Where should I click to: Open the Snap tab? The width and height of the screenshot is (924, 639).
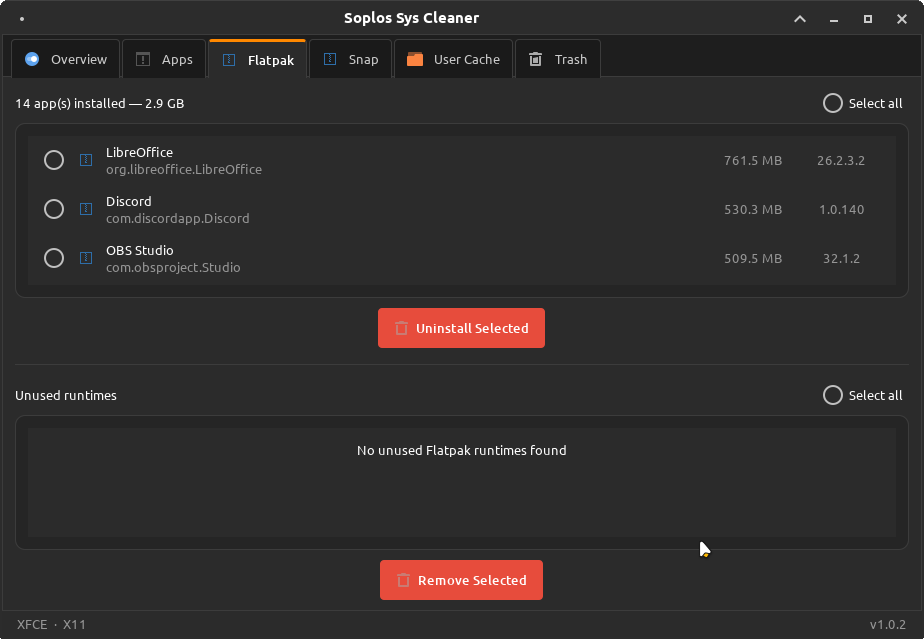pyautogui.click(x=350, y=59)
